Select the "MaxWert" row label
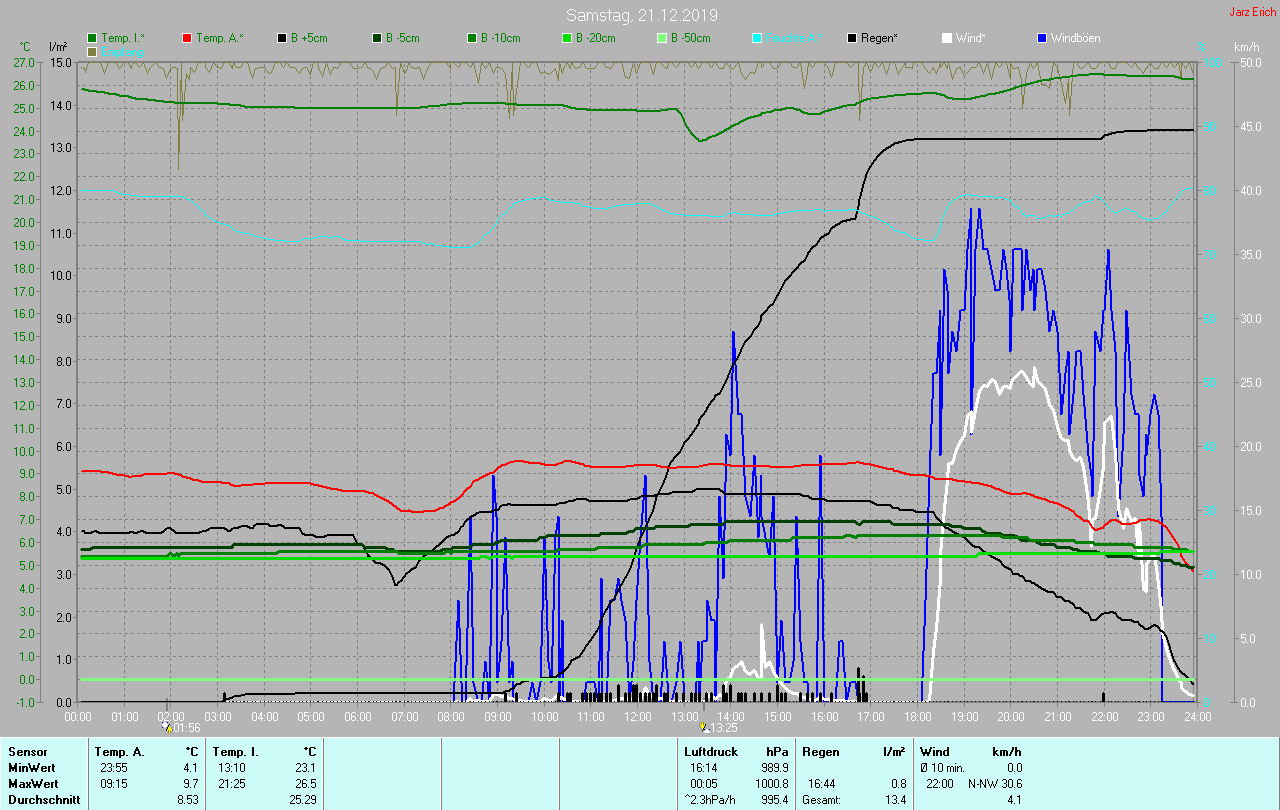The image size is (1280, 810). [33, 784]
